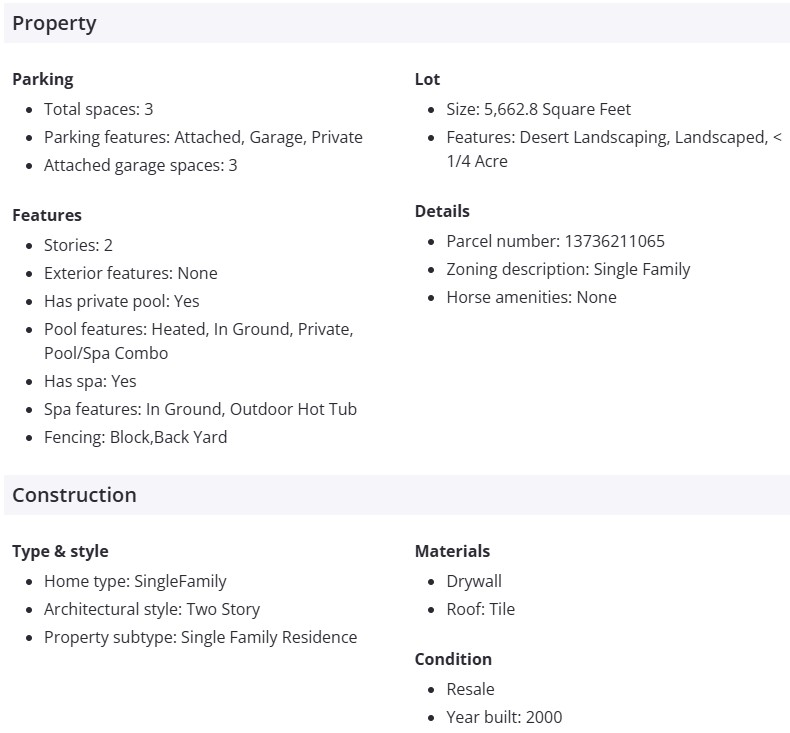
Task: Click the Features heading
Action: pos(47,215)
